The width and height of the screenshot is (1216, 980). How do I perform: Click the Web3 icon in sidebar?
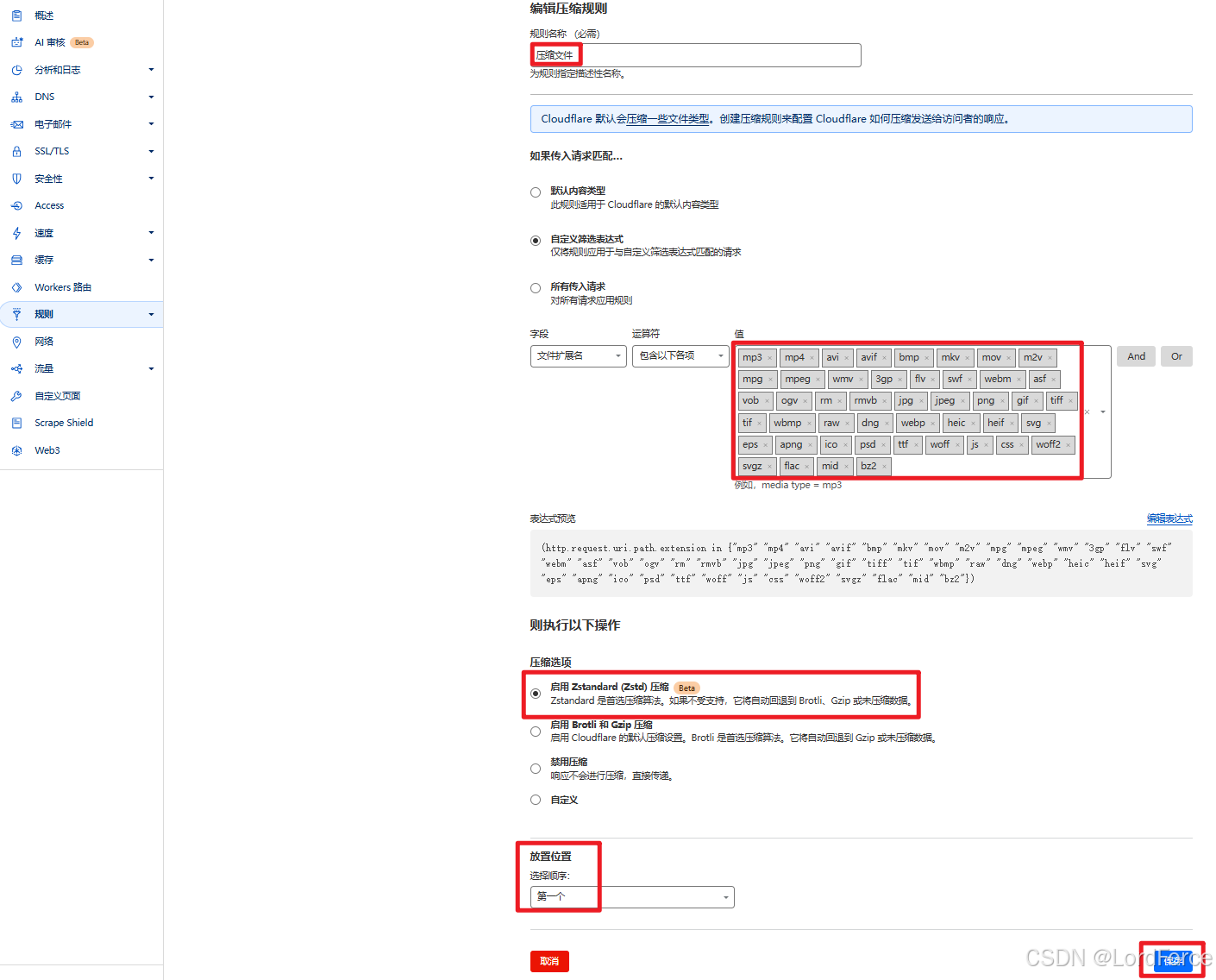[x=16, y=450]
